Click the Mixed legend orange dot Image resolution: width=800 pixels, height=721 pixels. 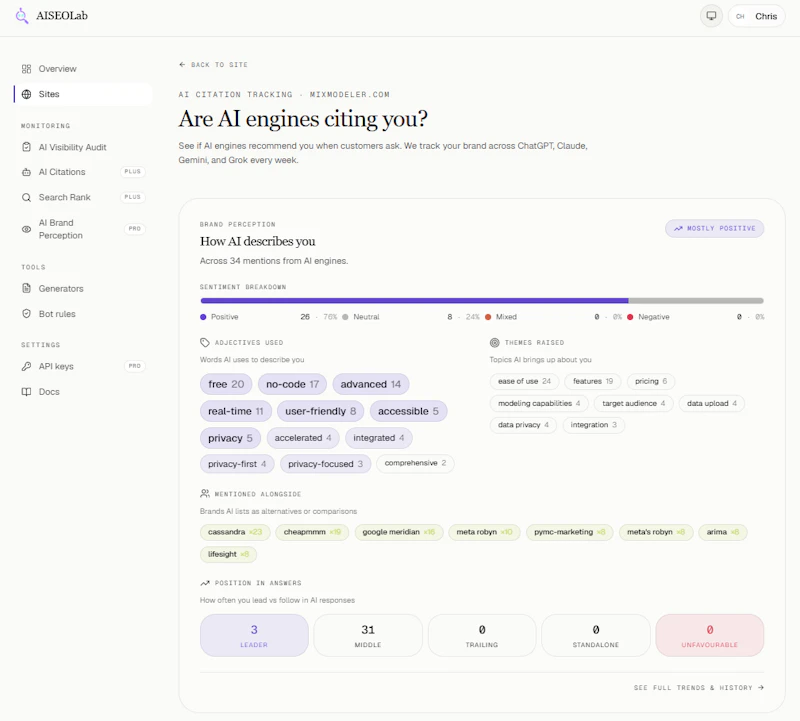pyautogui.click(x=488, y=317)
